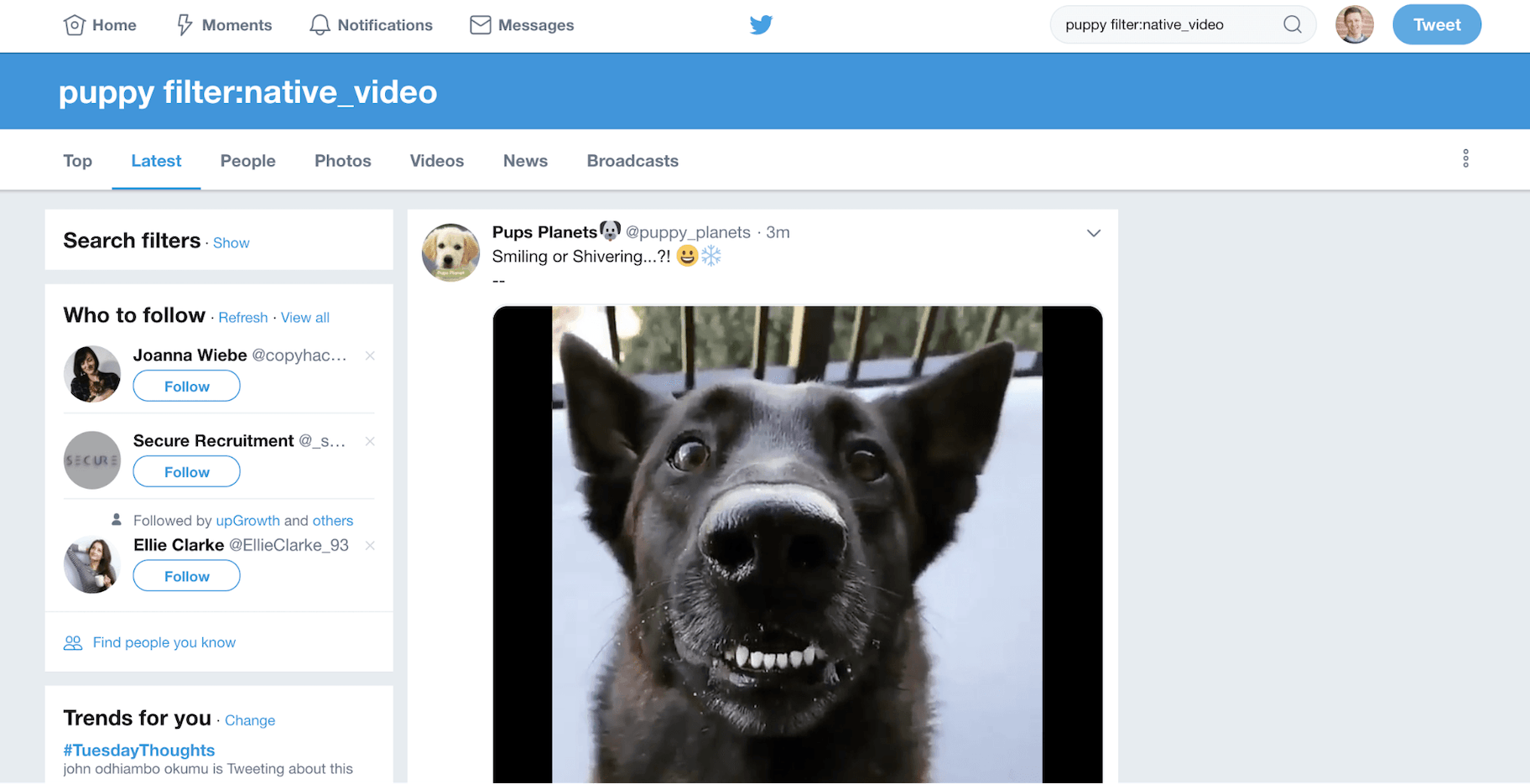
Task: Dismiss the Joanna Wiebe suggestion
Action: pyautogui.click(x=370, y=356)
